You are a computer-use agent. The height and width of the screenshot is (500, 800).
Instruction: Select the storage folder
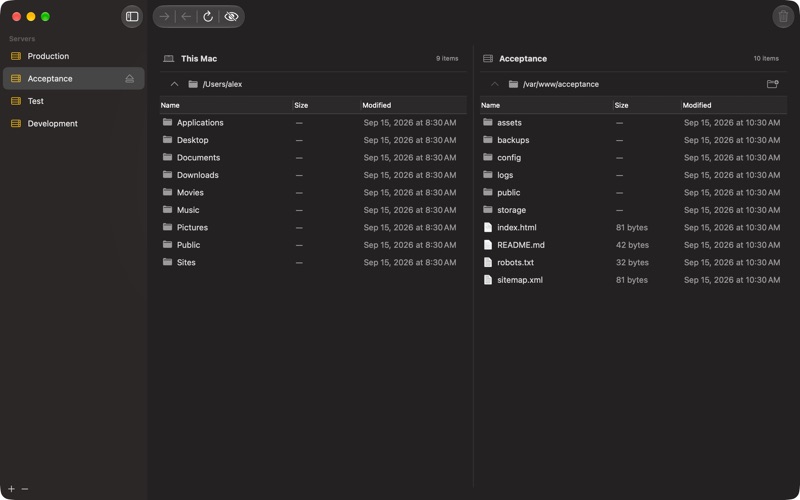click(x=633, y=210)
